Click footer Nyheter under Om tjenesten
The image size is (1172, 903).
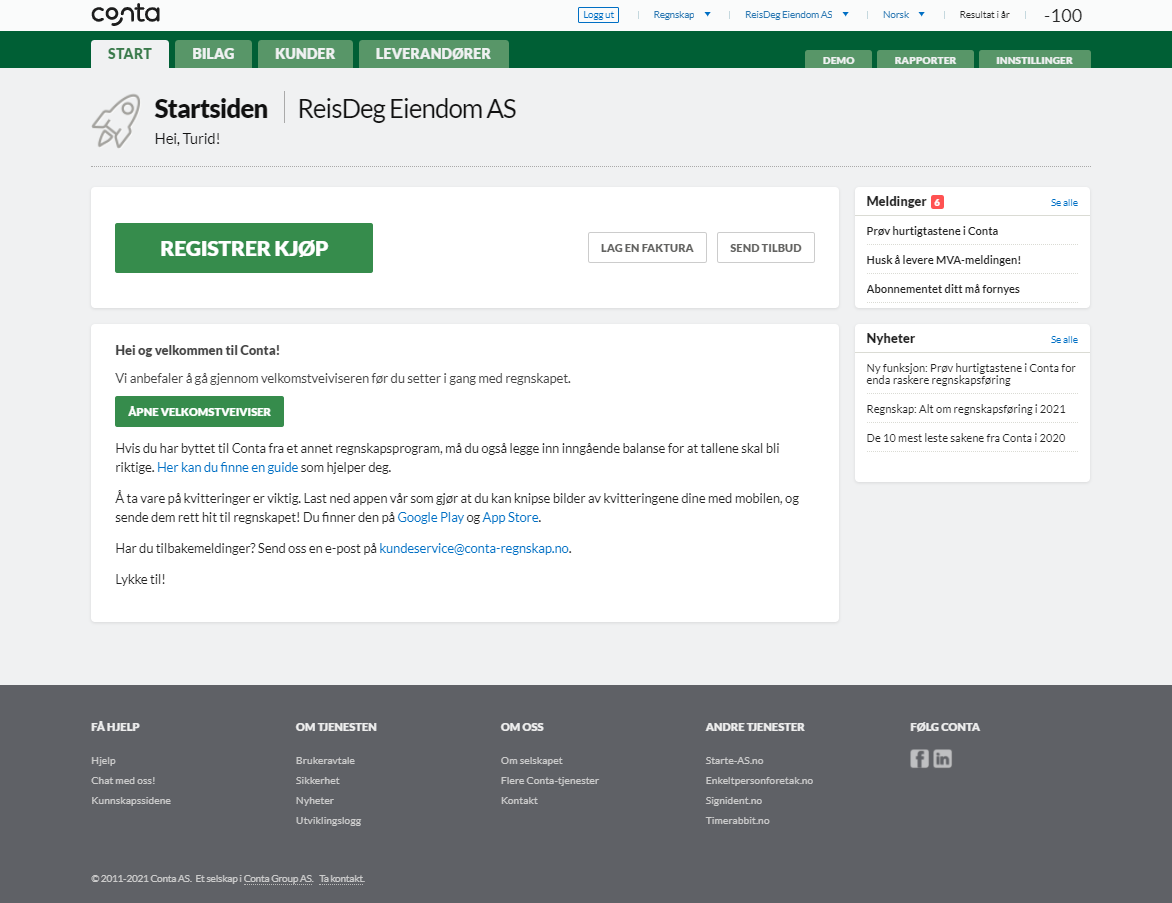click(315, 801)
